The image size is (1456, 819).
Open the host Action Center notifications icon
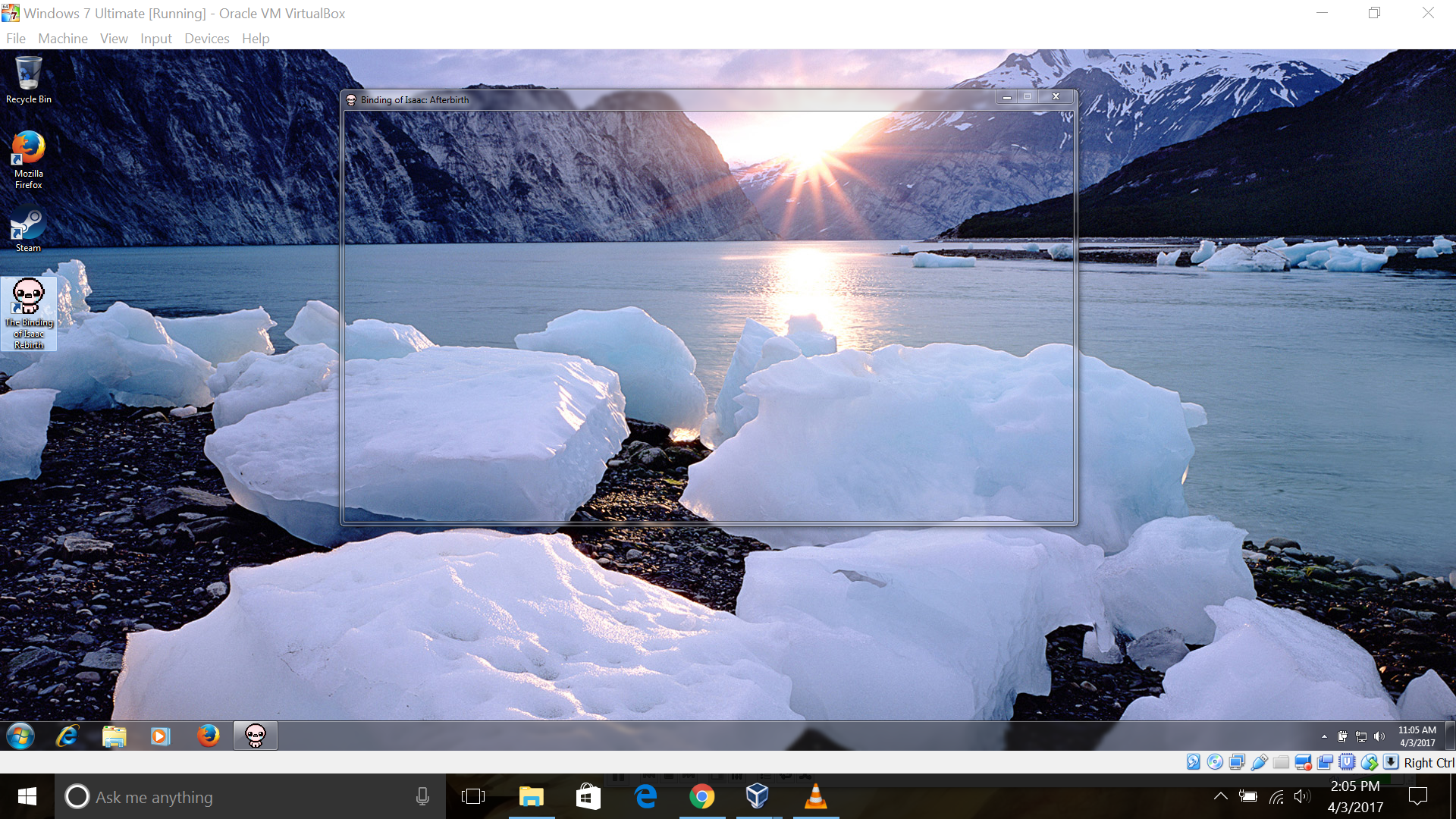1417,796
